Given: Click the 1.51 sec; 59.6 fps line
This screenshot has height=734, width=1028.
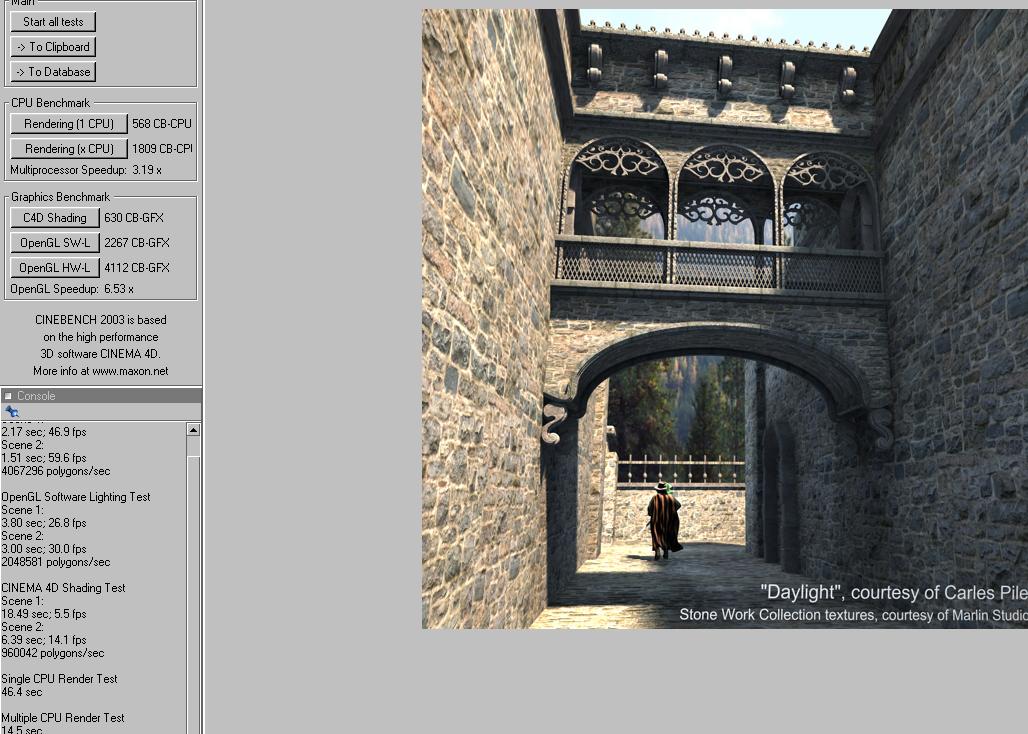Looking at the screenshot, I should [x=44, y=458].
